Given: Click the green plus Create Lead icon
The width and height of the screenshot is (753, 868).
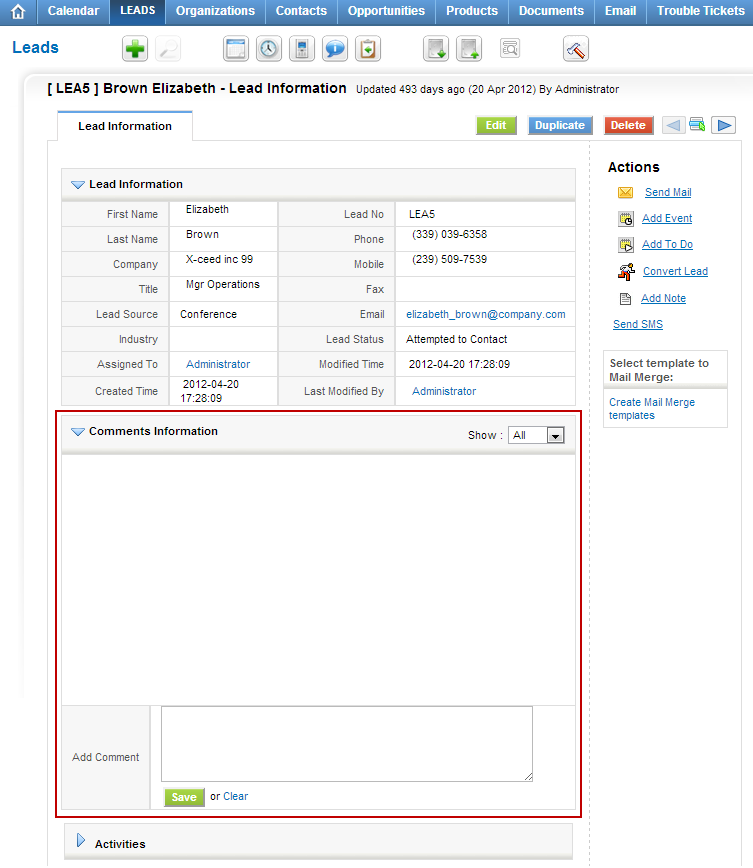Looking at the screenshot, I should pyautogui.click(x=135, y=48).
